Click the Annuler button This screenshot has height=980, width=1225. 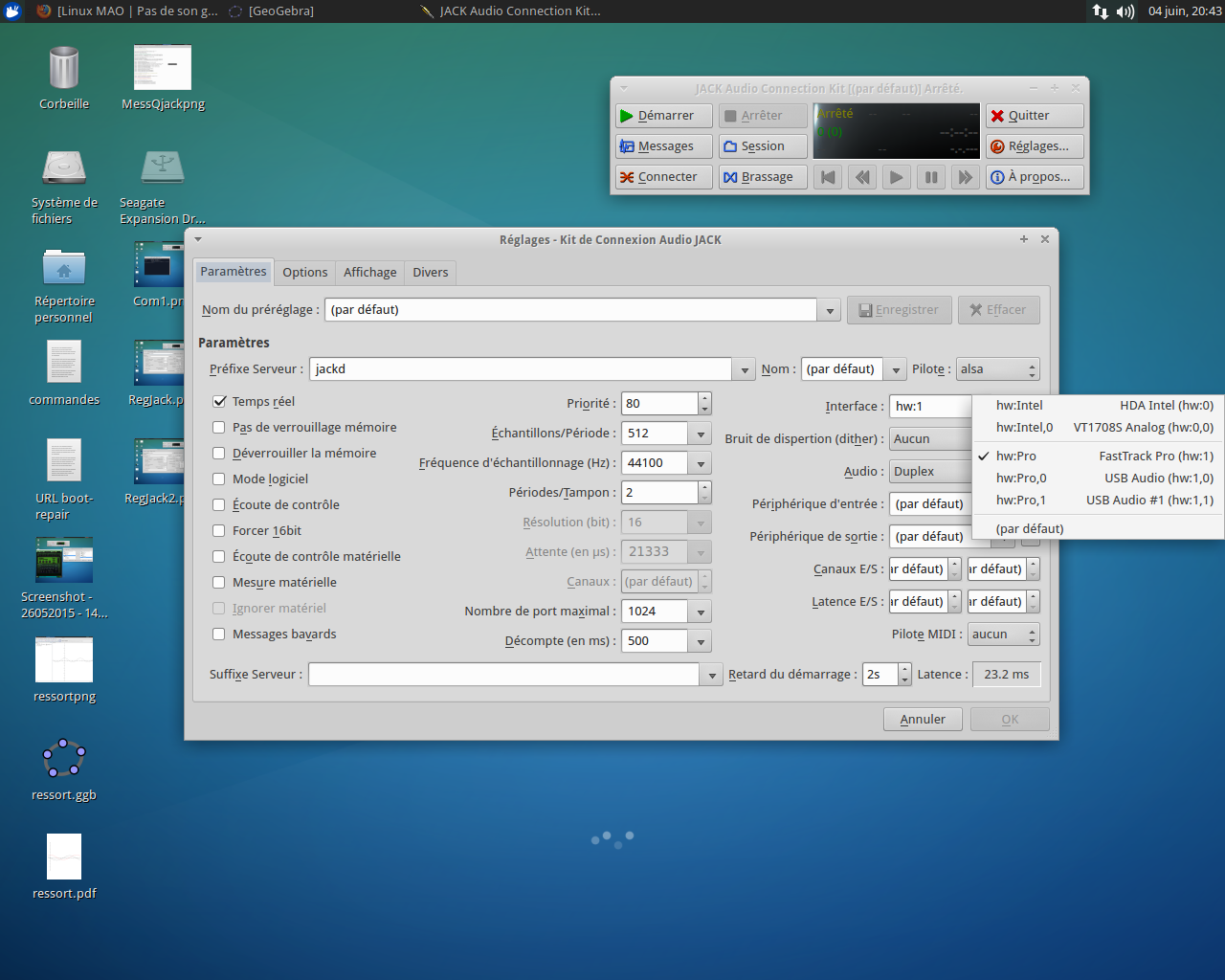(923, 720)
